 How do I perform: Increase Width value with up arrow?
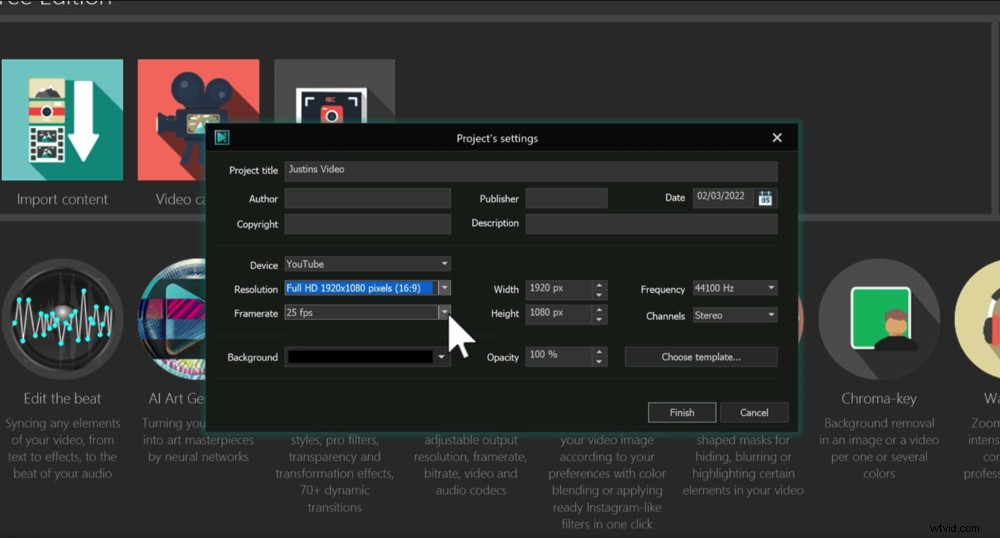click(x=599, y=285)
